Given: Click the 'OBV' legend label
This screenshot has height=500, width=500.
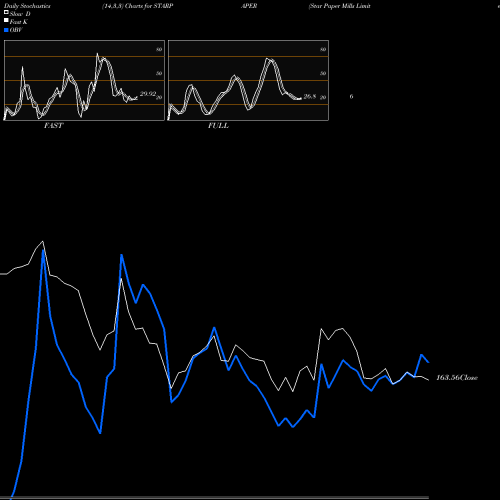Looking at the screenshot, I should click(16, 30).
